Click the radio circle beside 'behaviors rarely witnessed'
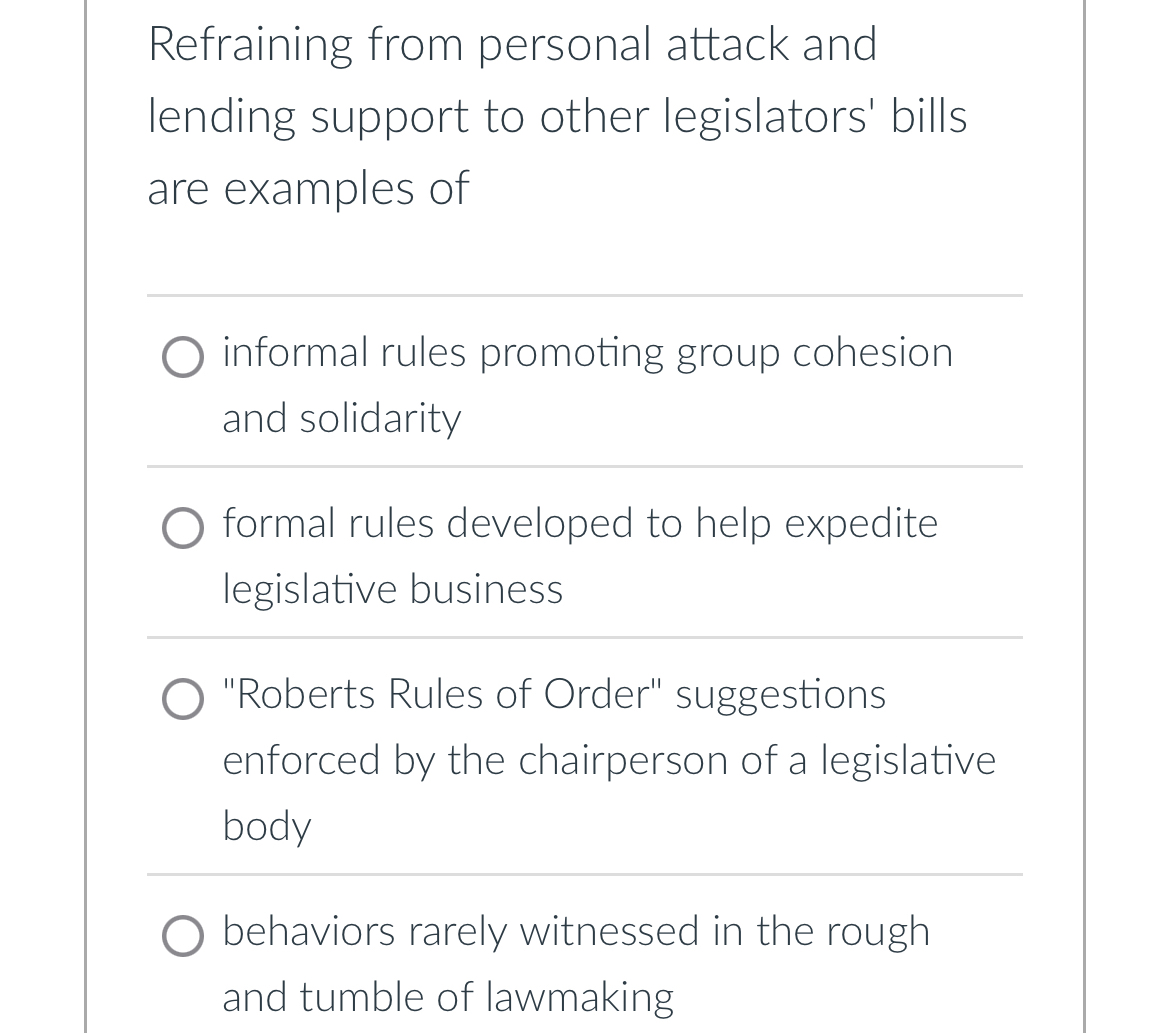The image size is (1170, 1033). [183, 936]
